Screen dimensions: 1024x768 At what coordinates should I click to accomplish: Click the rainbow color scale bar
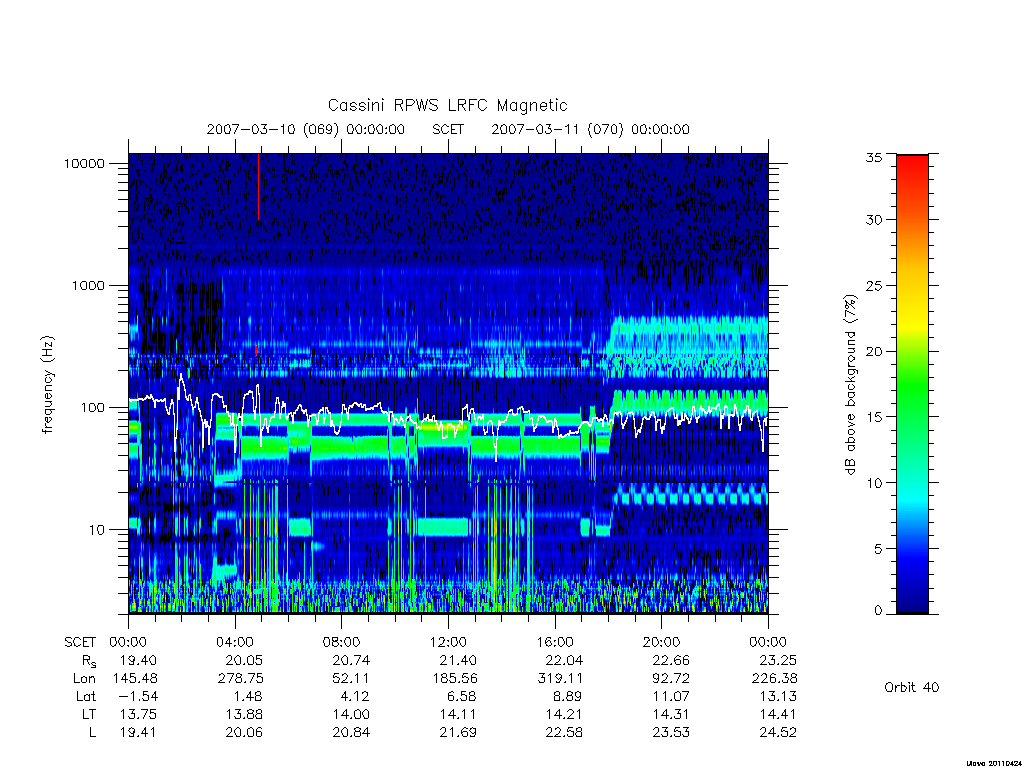coord(912,384)
